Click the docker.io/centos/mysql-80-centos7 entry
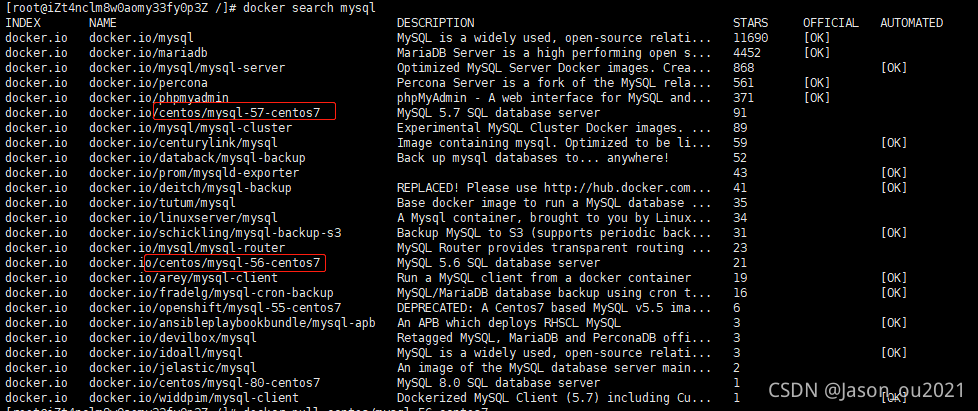Screen dimensions: 978x411 pyautogui.click(x=205, y=382)
